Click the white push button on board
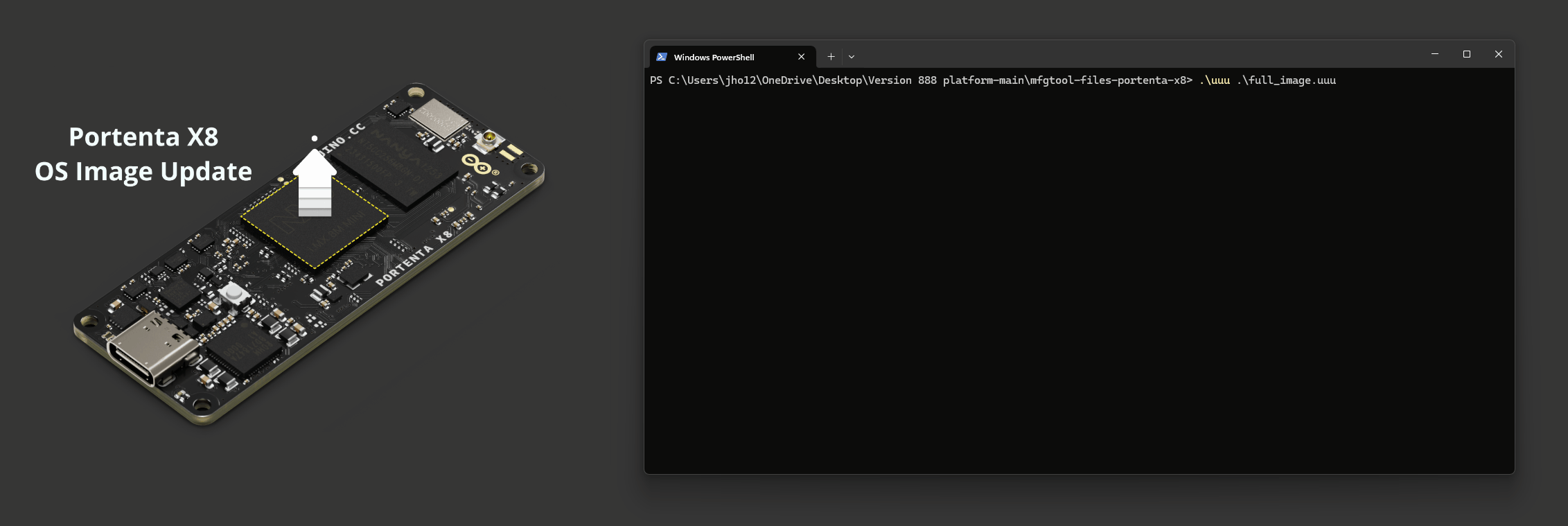Image resolution: width=1568 pixels, height=526 pixels. 234,294
